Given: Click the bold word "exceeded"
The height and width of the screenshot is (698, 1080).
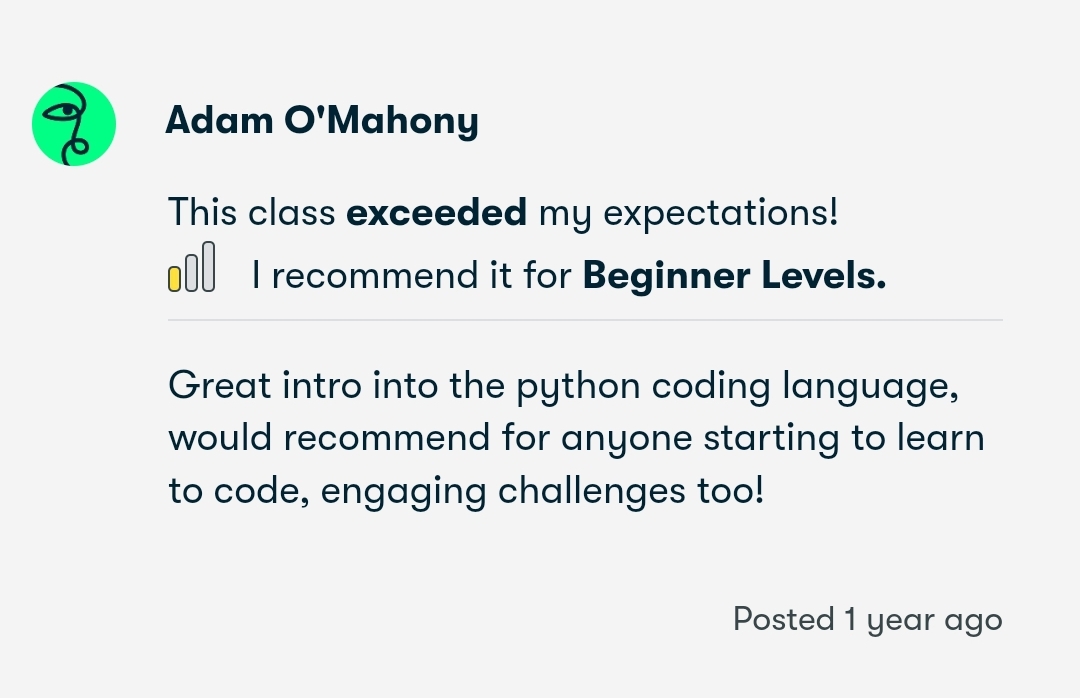Looking at the screenshot, I should coord(436,212).
